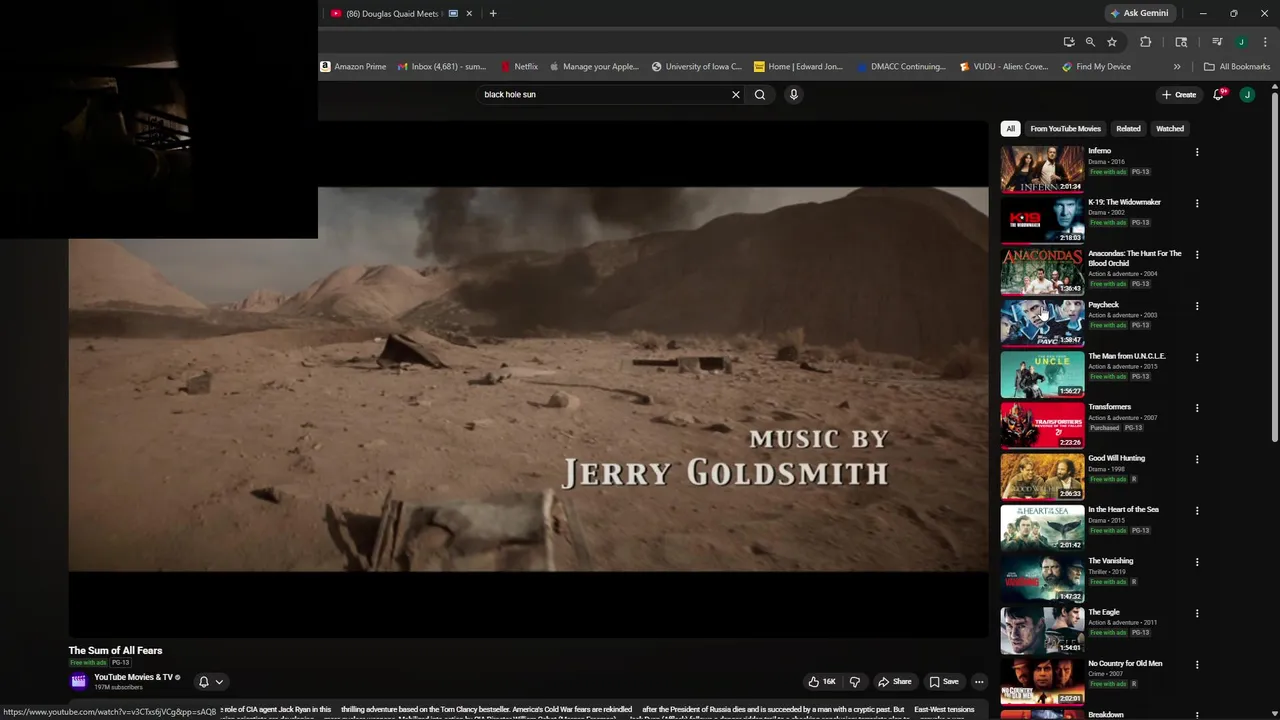Share the video

coord(894,682)
